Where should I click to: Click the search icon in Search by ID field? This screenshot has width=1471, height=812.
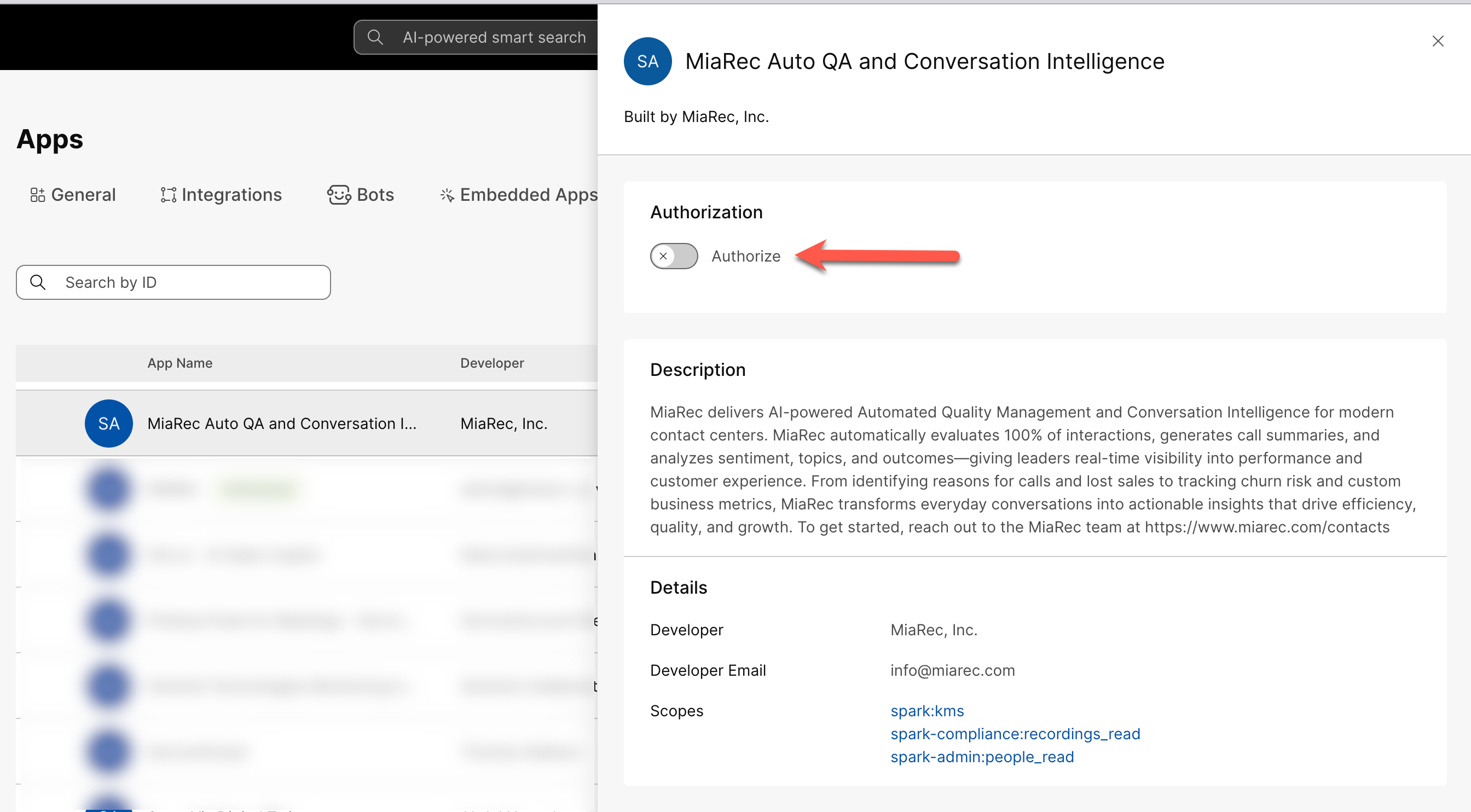point(38,281)
